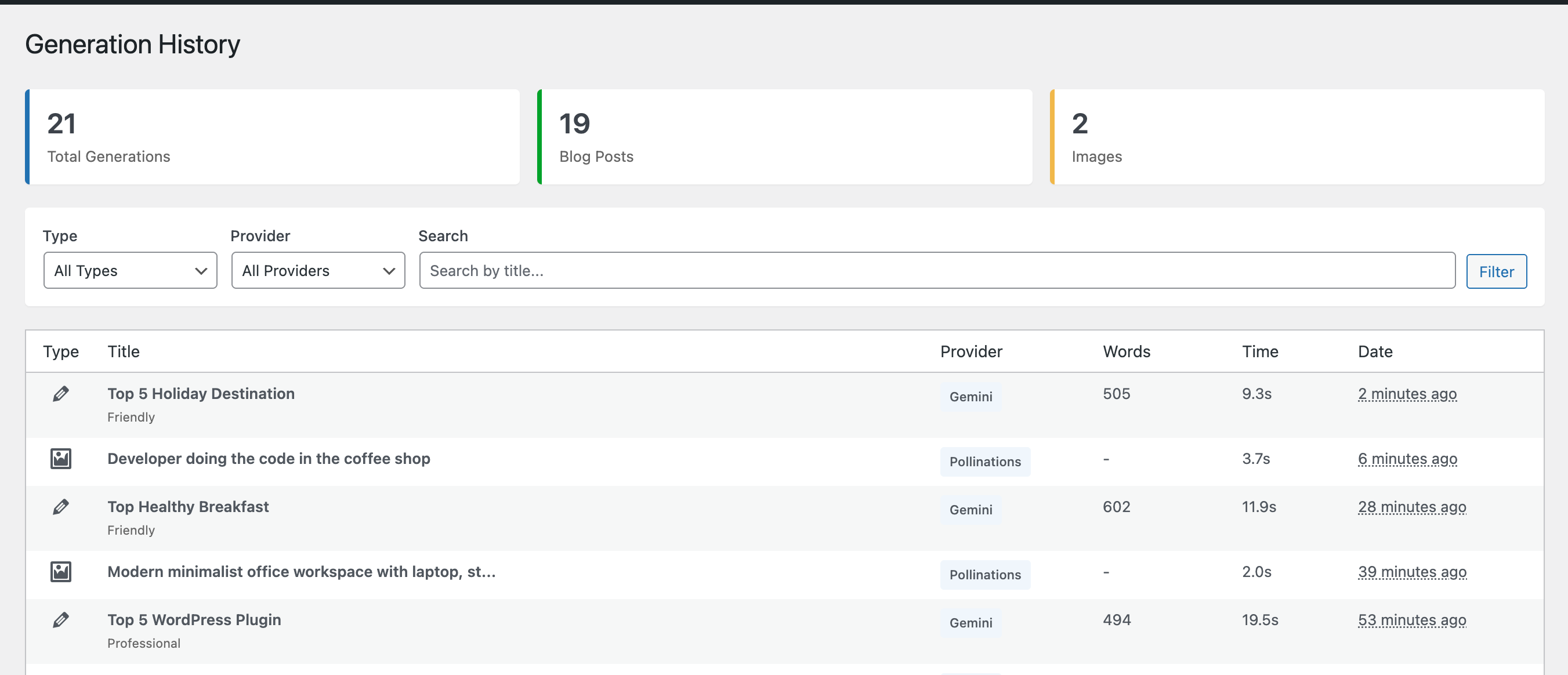Click the Images stat card
The height and width of the screenshot is (675, 1568).
tap(1297, 137)
